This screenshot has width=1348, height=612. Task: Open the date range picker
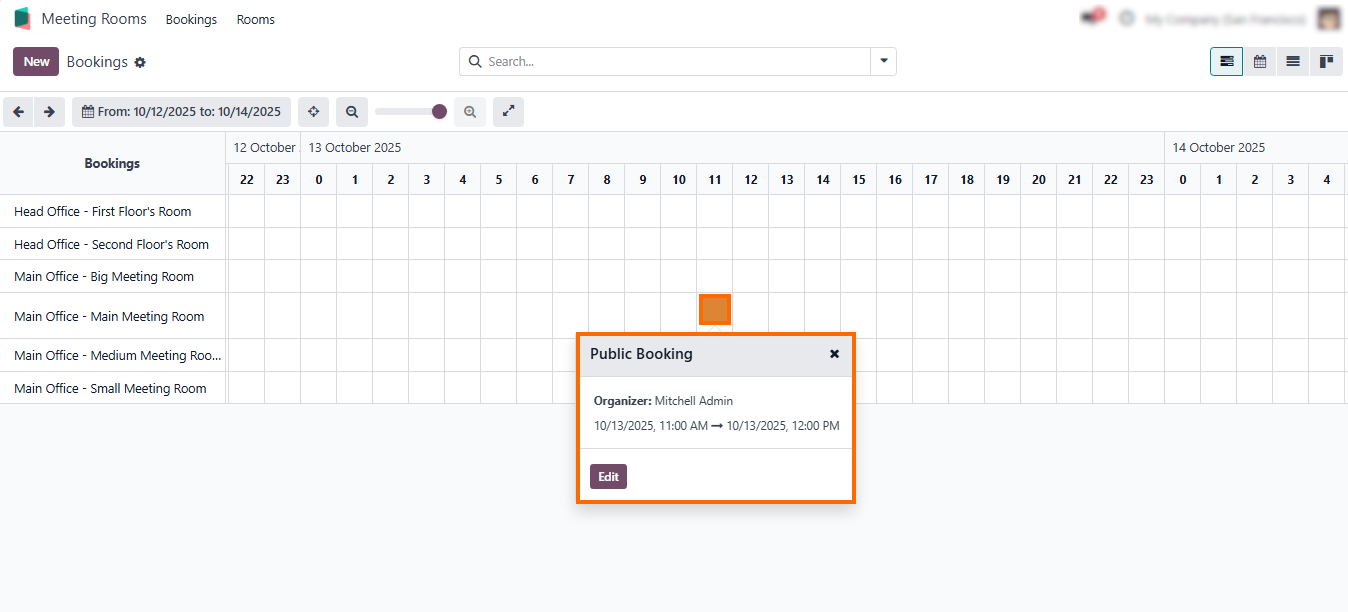[181, 112]
